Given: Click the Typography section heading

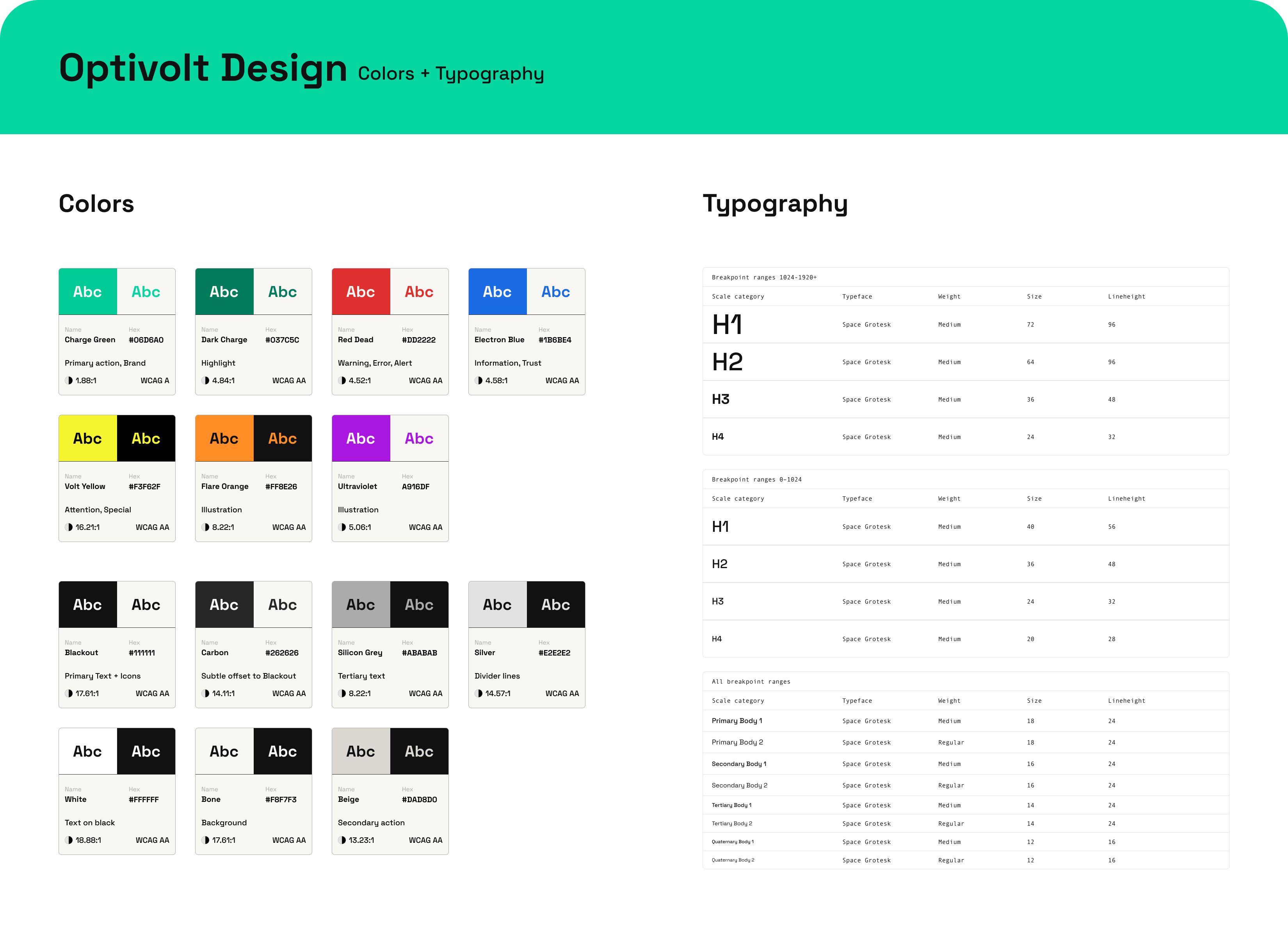Looking at the screenshot, I should 775,204.
